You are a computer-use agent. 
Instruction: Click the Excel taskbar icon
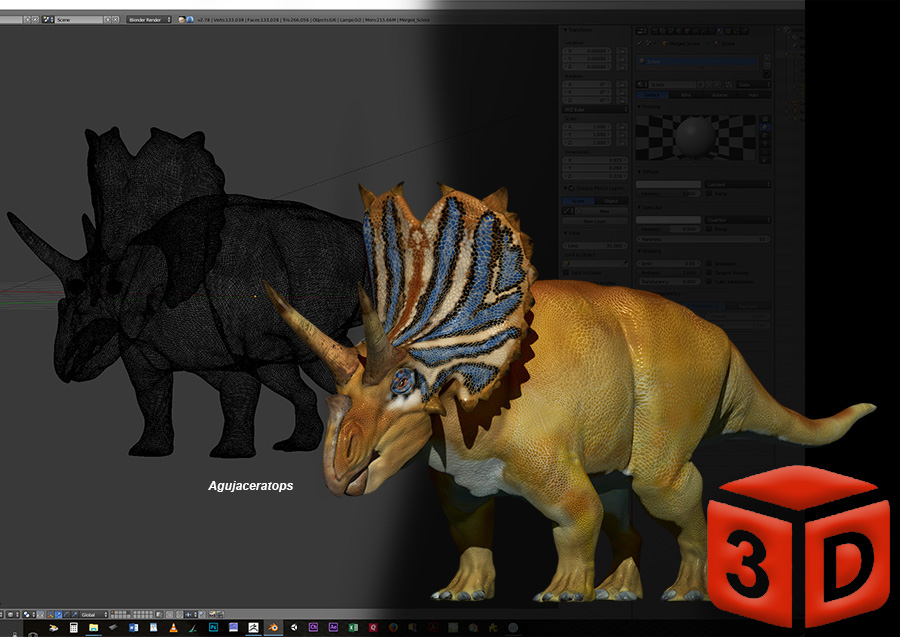point(352,627)
